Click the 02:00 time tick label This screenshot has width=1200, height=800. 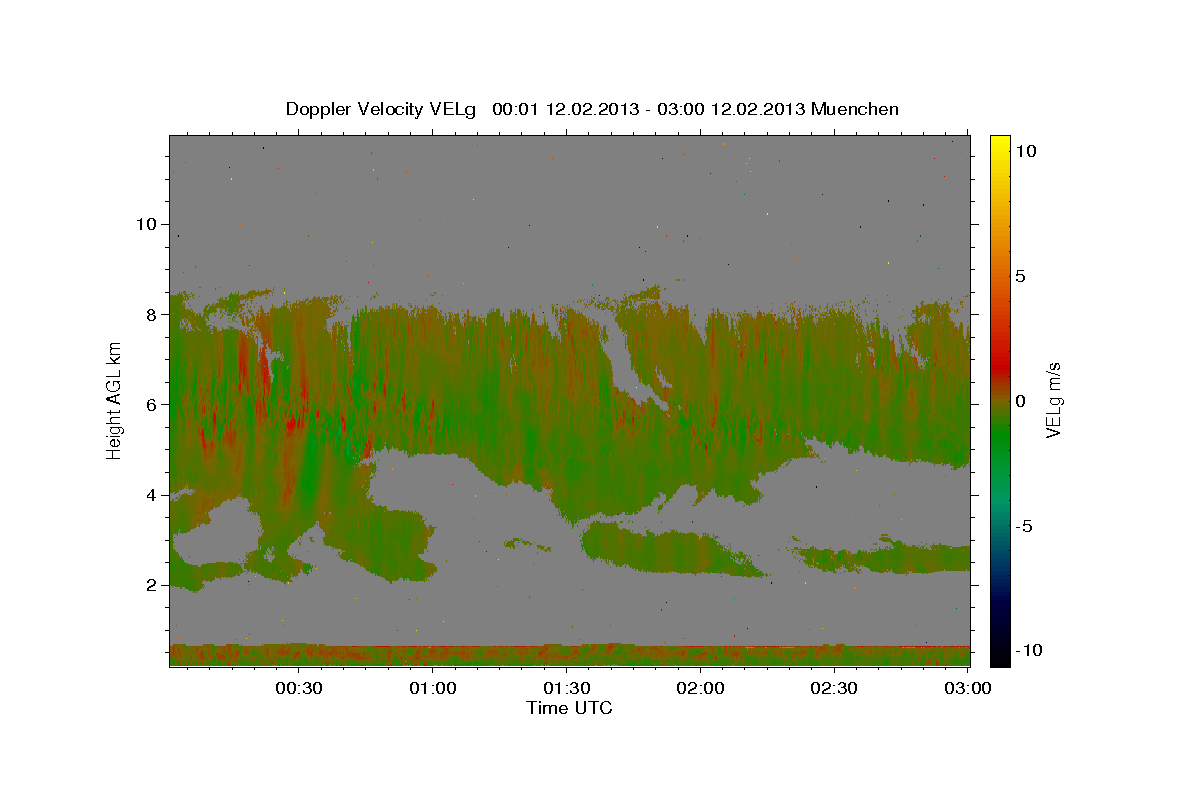[x=701, y=689]
